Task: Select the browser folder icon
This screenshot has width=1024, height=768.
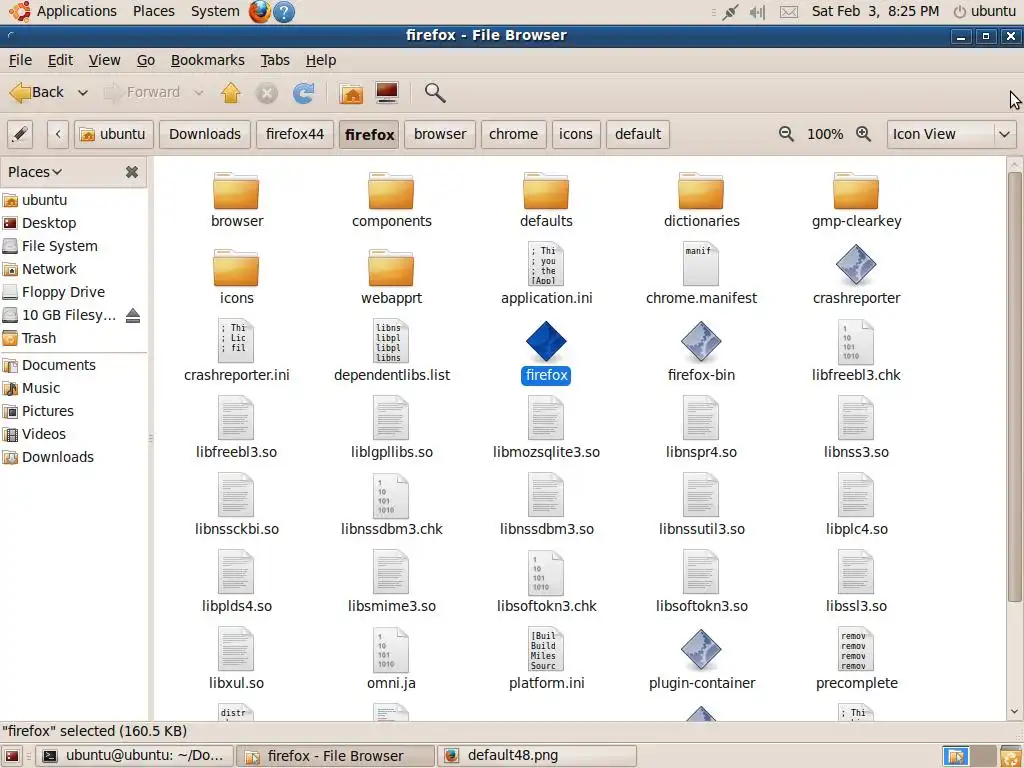Action: 236,191
